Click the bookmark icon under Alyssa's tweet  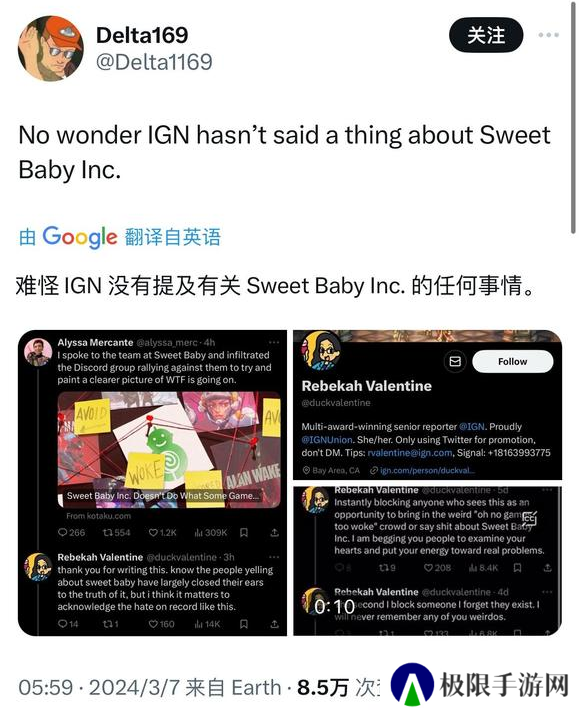(x=244, y=532)
